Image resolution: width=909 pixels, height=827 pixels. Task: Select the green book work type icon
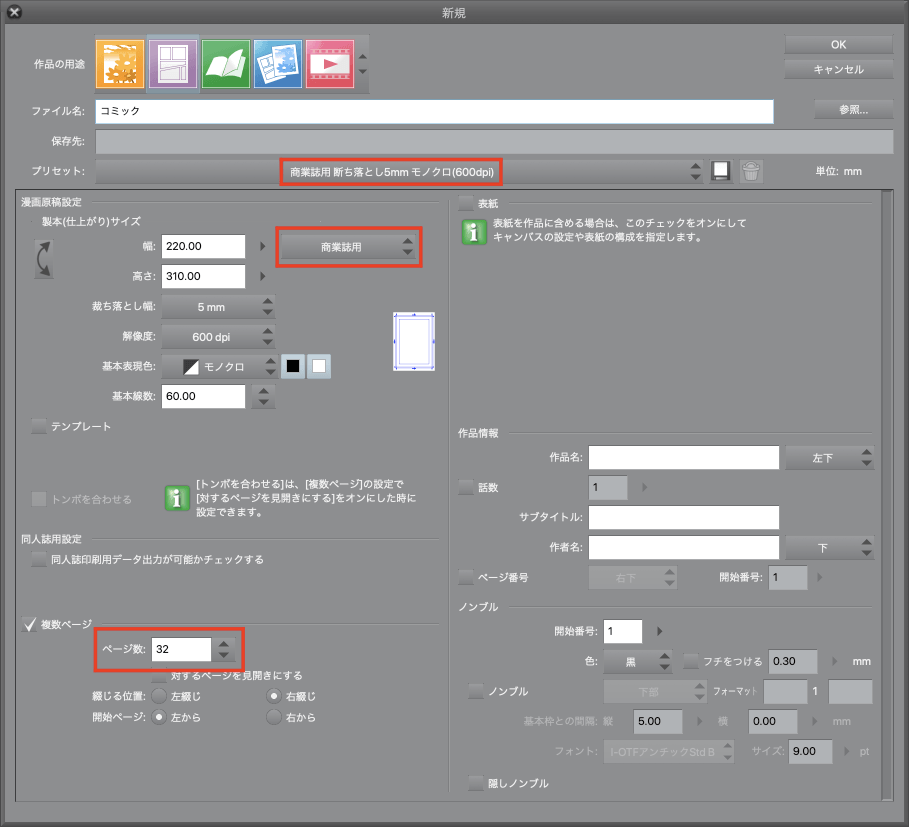point(226,64)
